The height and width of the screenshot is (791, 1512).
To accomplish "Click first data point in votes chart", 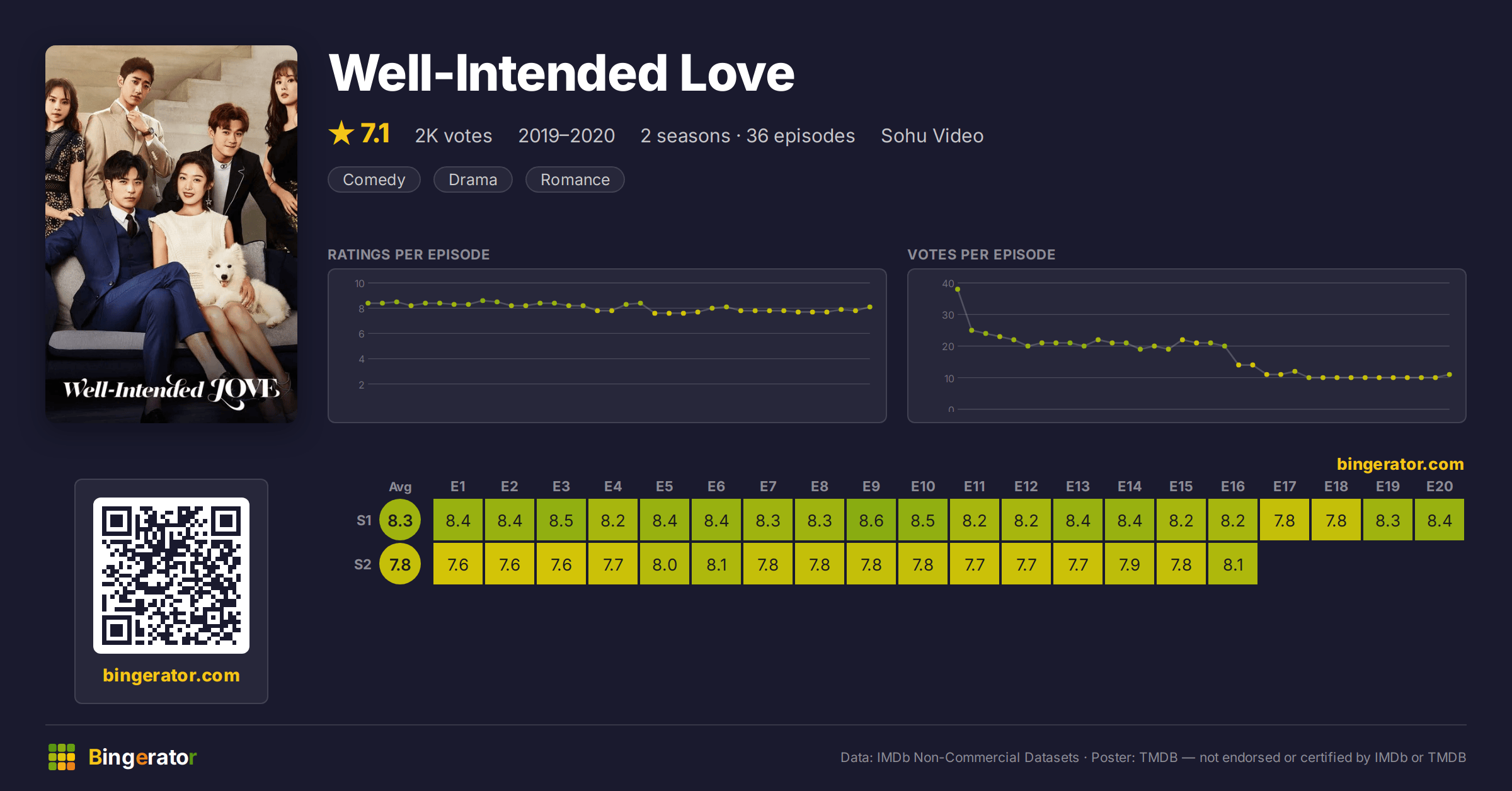I will pyautogui.click(x=958, y=289).
